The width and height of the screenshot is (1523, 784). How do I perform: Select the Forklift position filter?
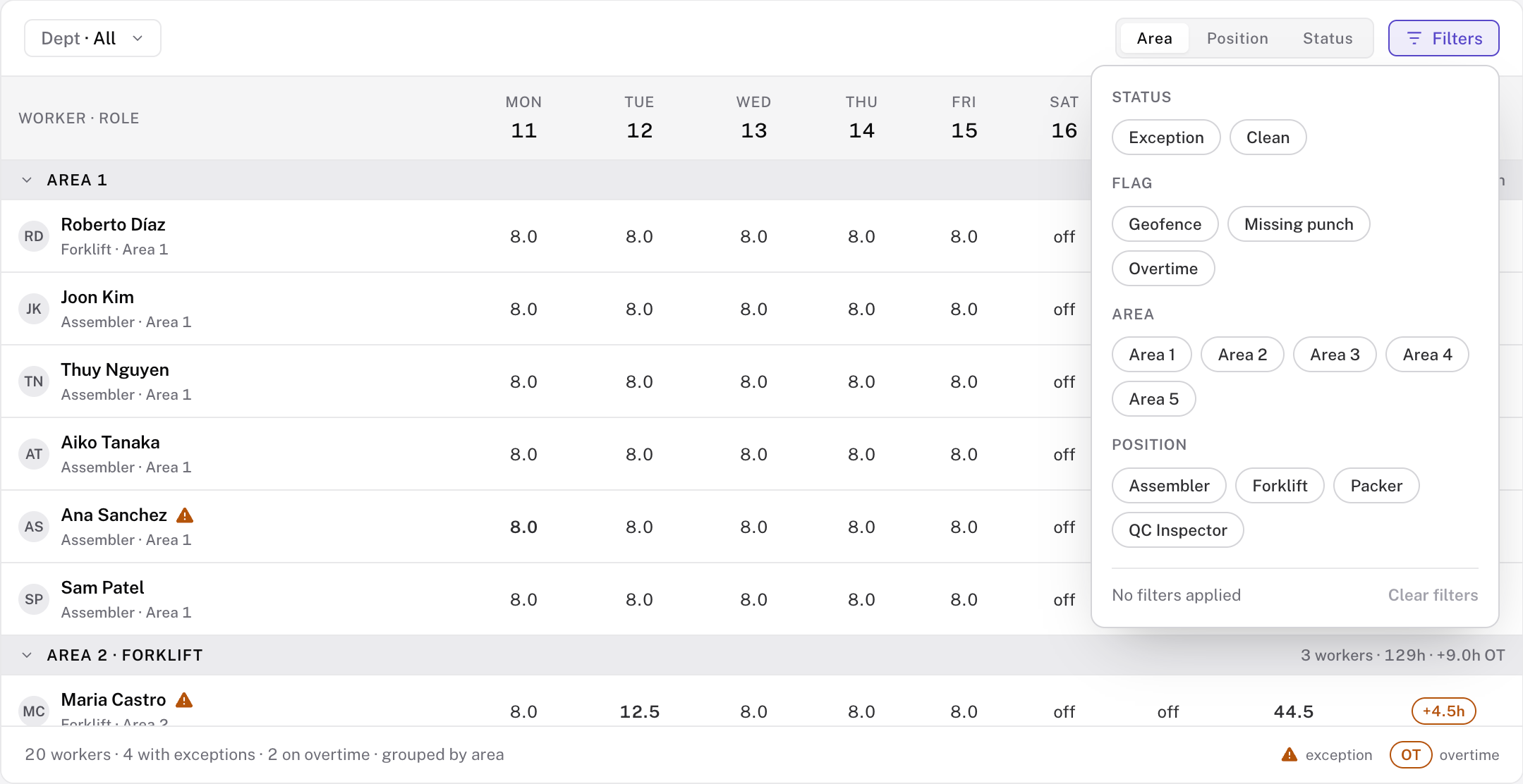click(x=1280, y=486)
